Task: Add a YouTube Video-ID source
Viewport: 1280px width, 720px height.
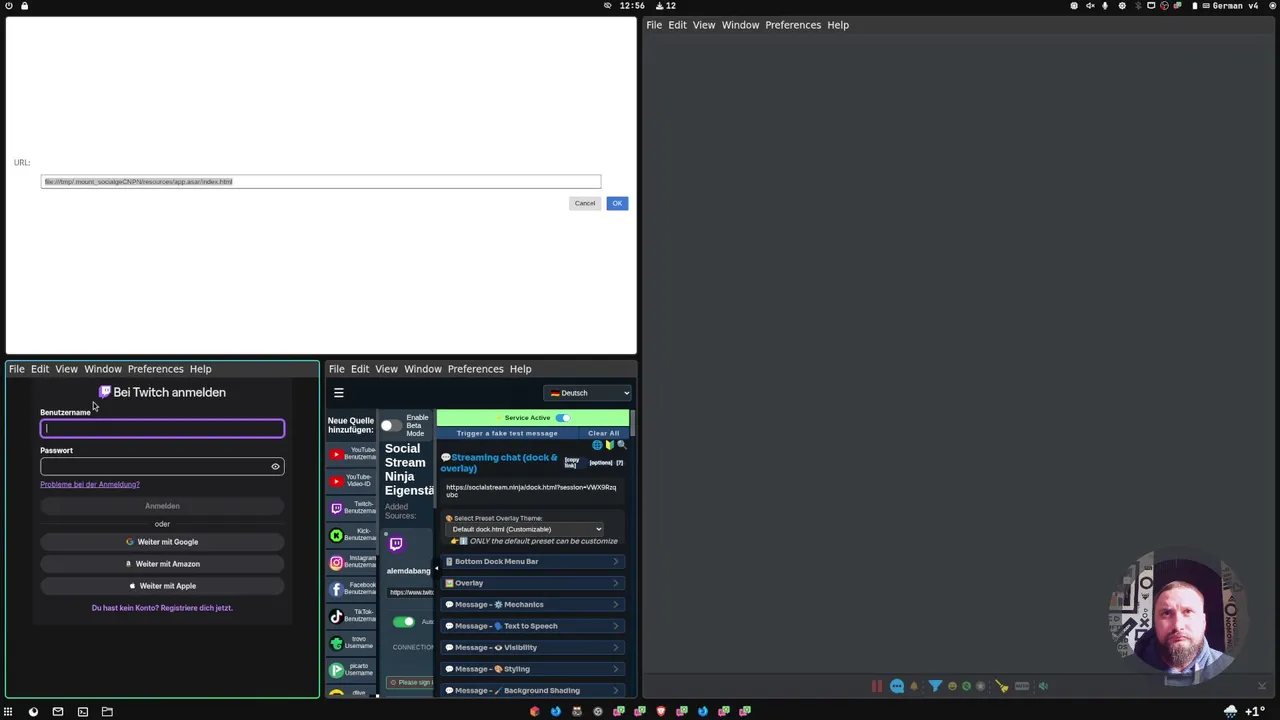Action: [352, 481]
